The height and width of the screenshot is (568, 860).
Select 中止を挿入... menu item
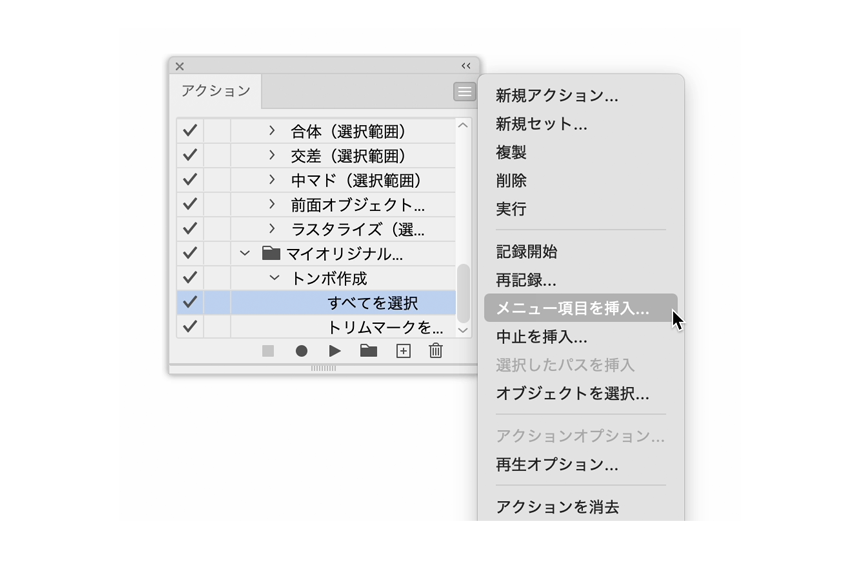click(541, 337)
